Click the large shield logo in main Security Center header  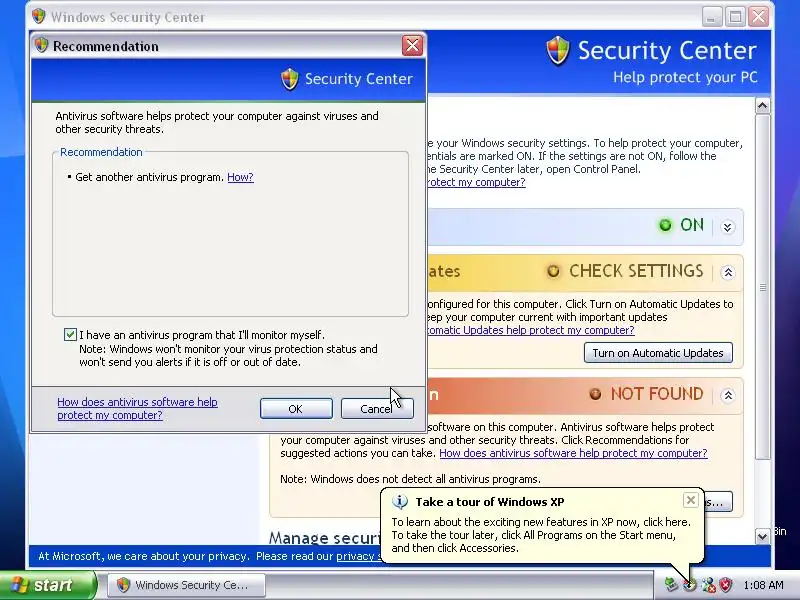pos(558,51)
